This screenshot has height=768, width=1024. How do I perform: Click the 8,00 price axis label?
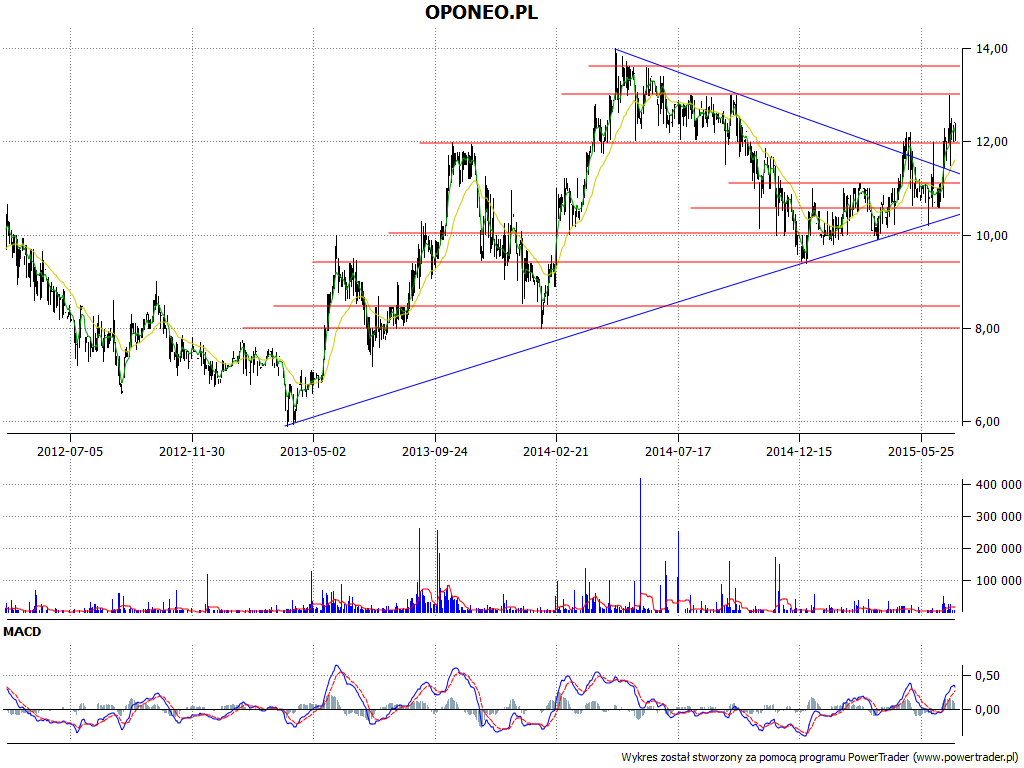[x=988, y=328]
